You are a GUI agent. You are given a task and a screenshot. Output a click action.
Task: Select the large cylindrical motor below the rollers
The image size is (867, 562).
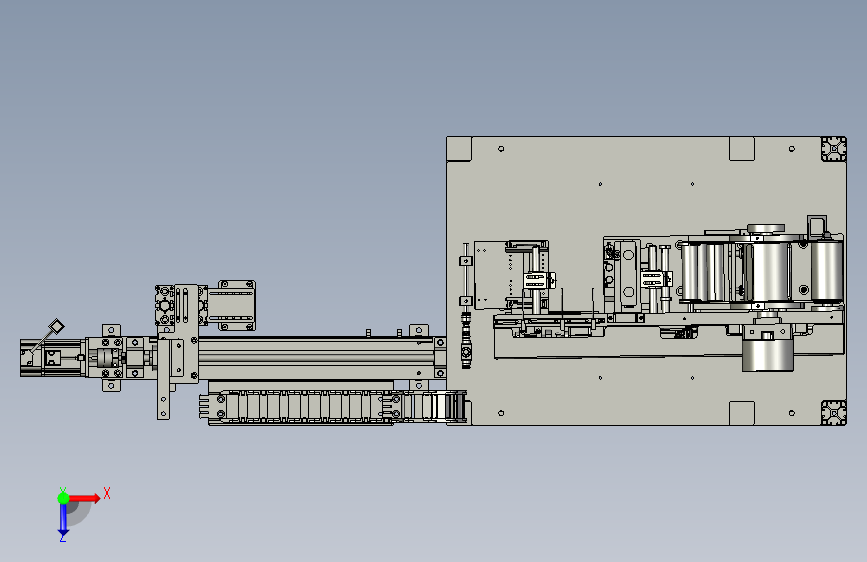click(767, 354)
